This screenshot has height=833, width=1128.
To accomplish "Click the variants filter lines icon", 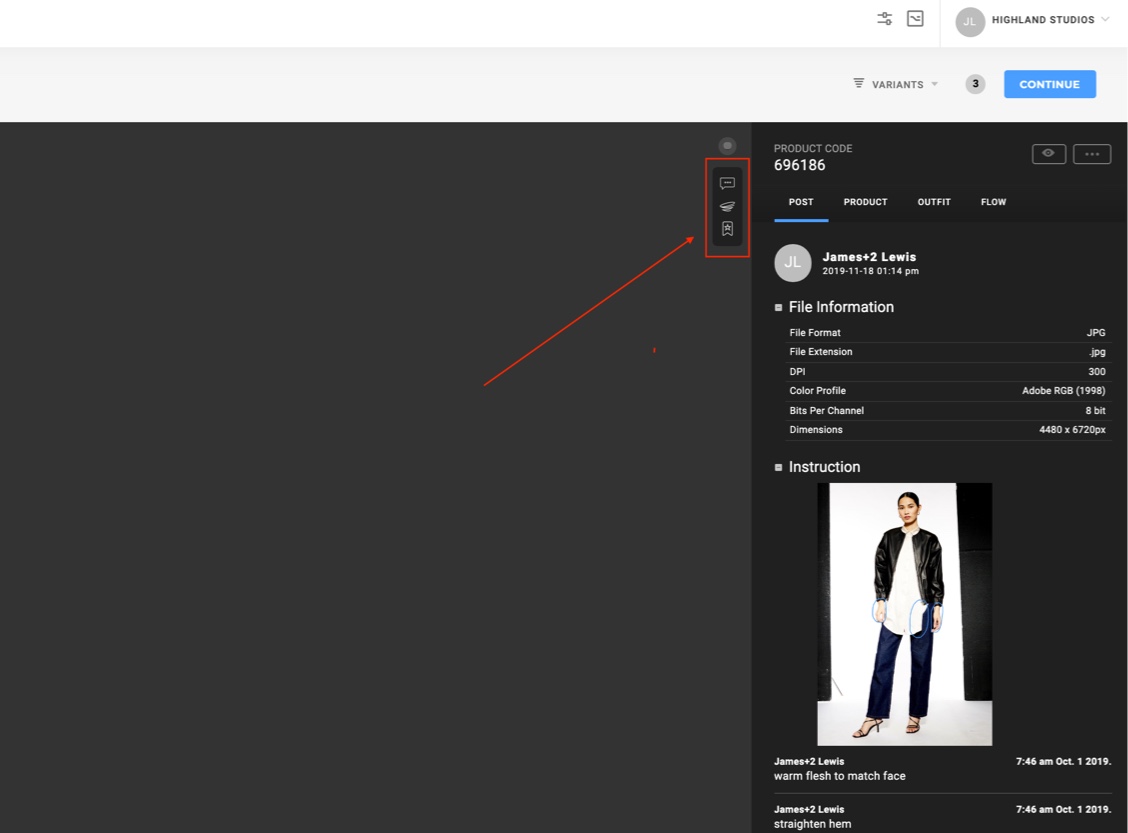I will pos(858,84).
